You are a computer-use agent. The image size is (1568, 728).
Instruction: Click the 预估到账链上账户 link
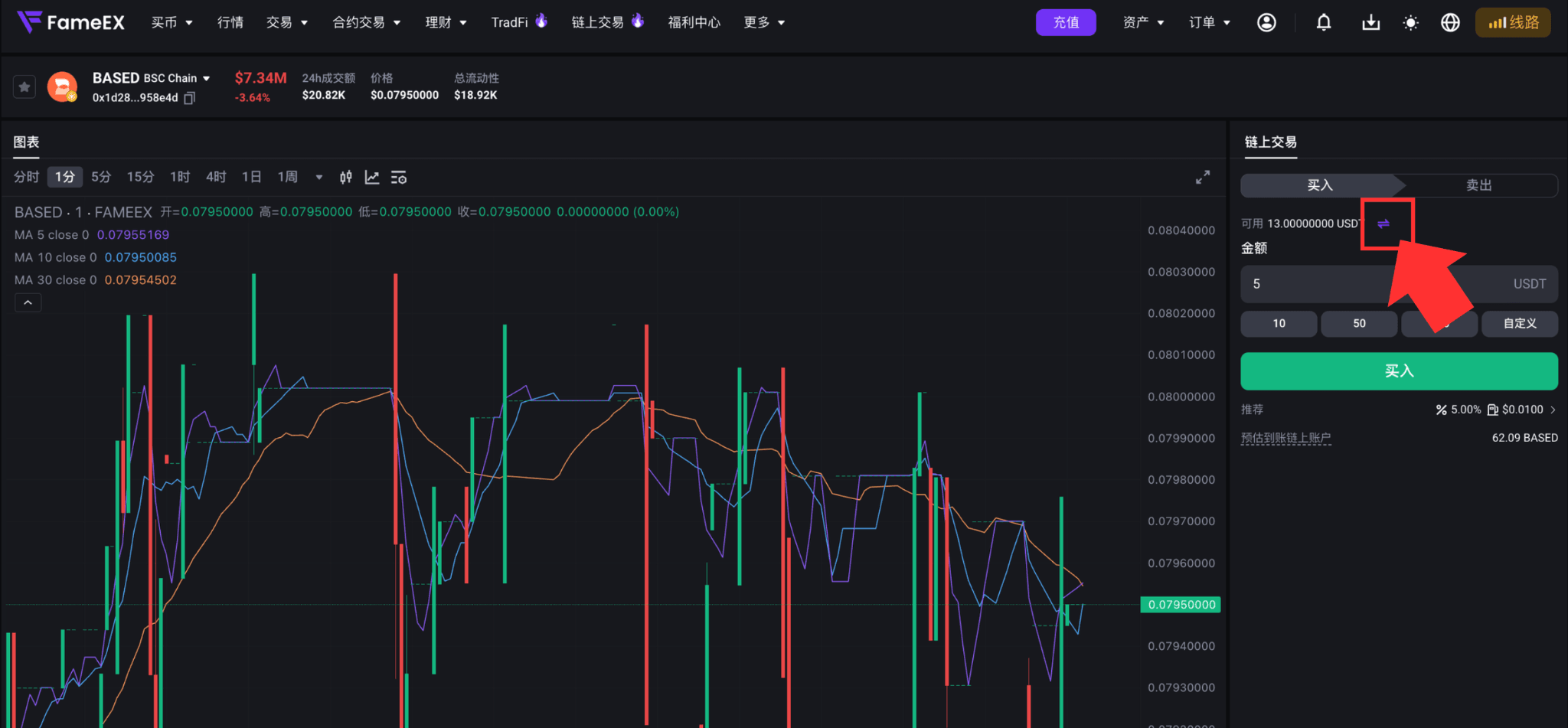(1286, 438)
